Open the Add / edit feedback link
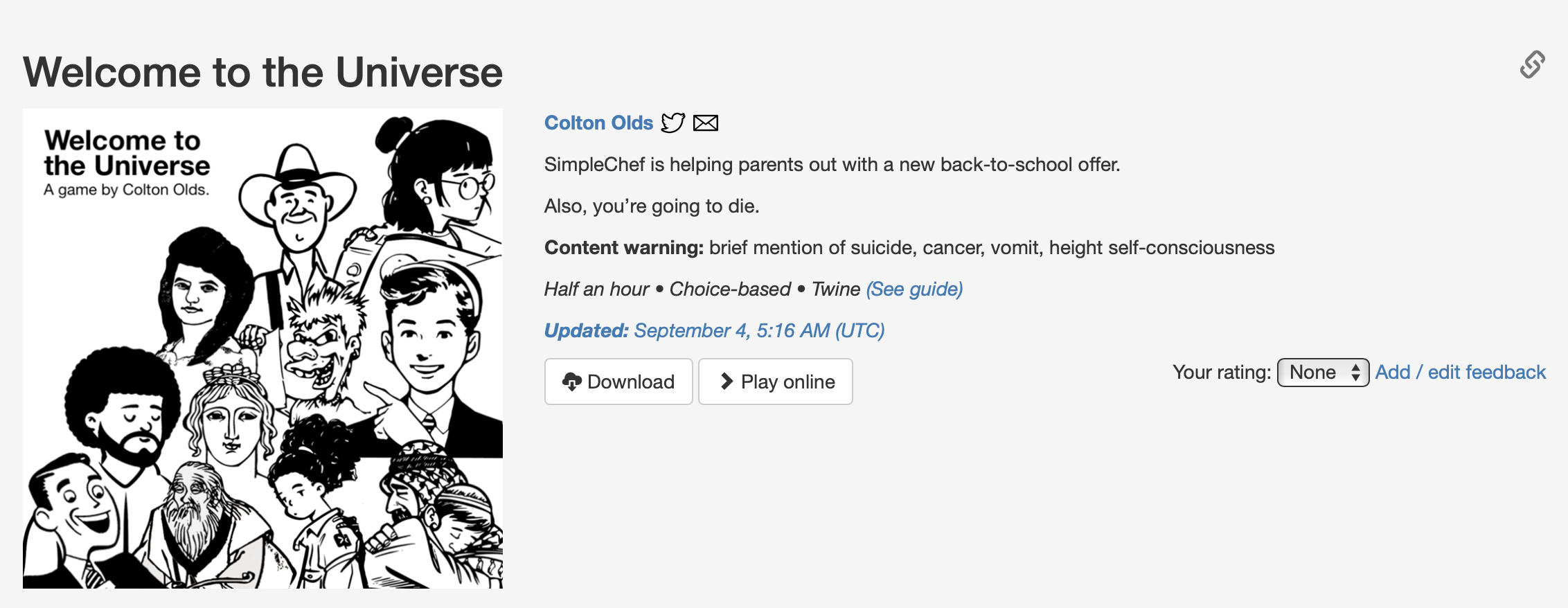 click(x=1460, y=373)
